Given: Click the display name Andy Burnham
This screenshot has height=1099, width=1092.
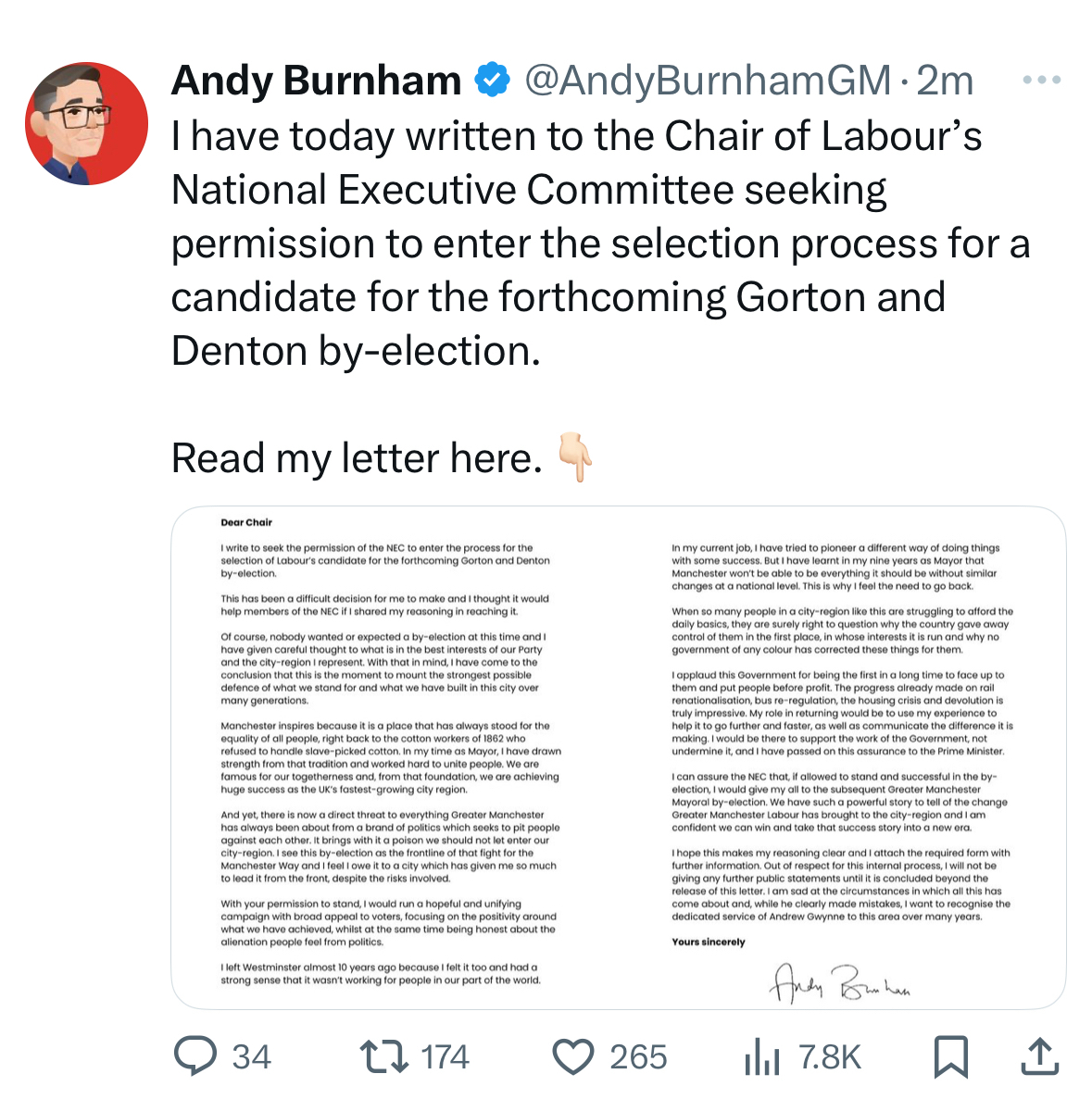Looking at the screenshot, I should pyautogui.click(x=316, y=81).
